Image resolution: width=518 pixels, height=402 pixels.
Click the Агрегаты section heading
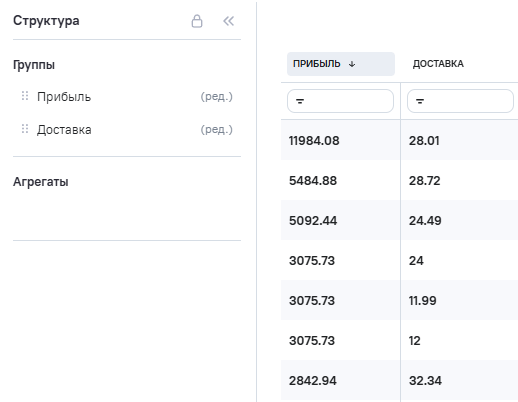pos(41,182)
